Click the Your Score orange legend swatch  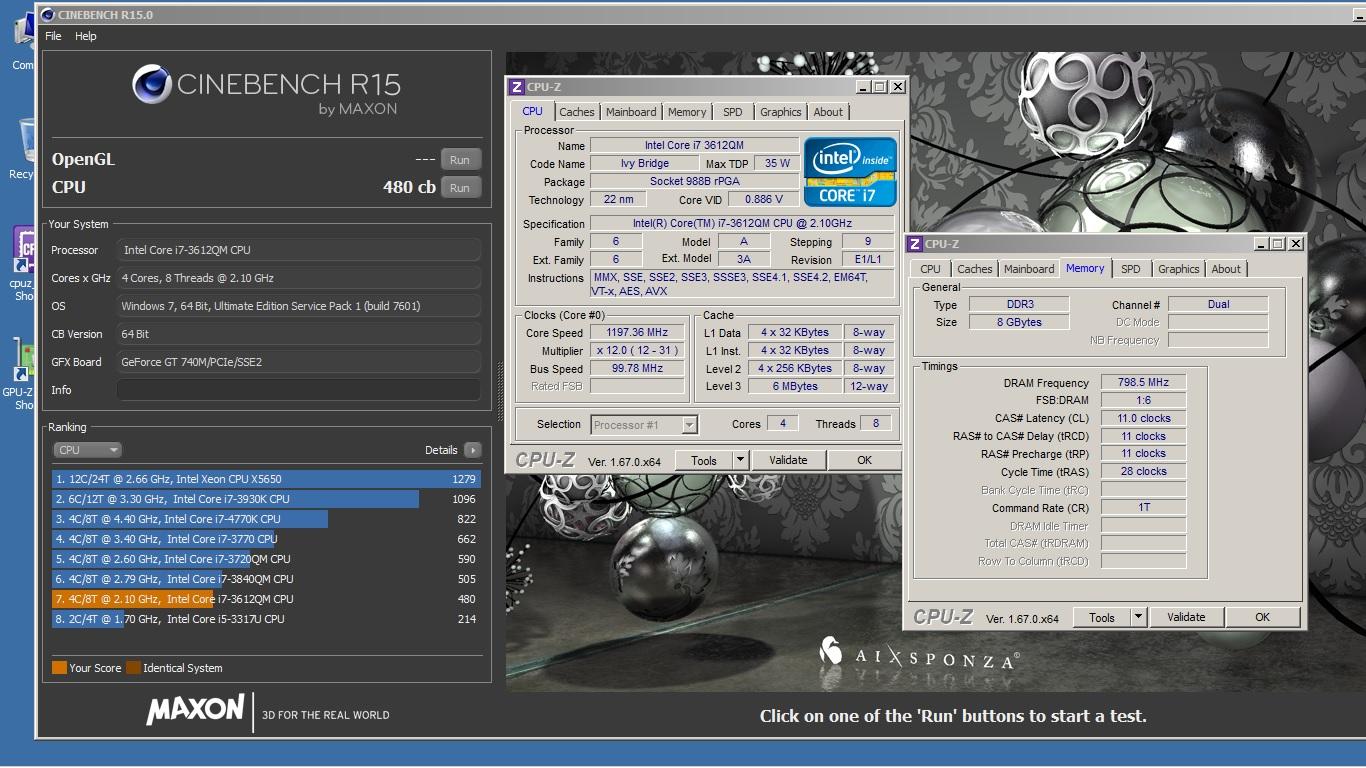tap(59, 668)
